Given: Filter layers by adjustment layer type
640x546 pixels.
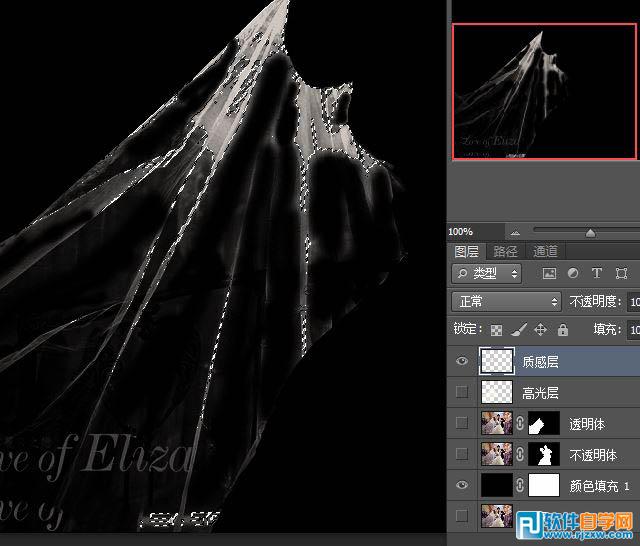Looking at the screenshot, I should coord(573,273).
